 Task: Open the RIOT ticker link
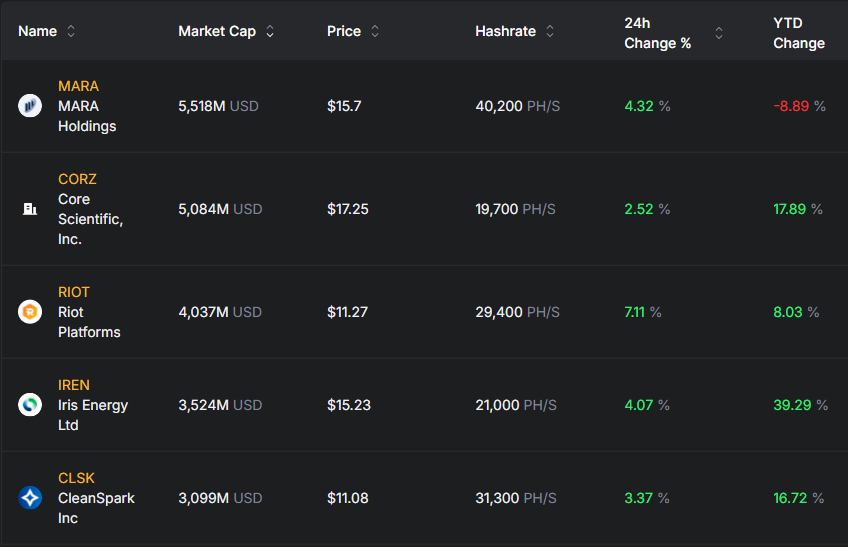(74, 292)
